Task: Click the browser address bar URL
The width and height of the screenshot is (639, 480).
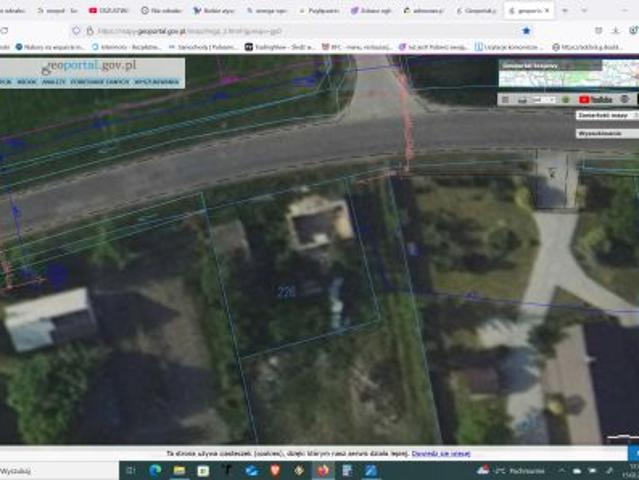Action: 189,31
